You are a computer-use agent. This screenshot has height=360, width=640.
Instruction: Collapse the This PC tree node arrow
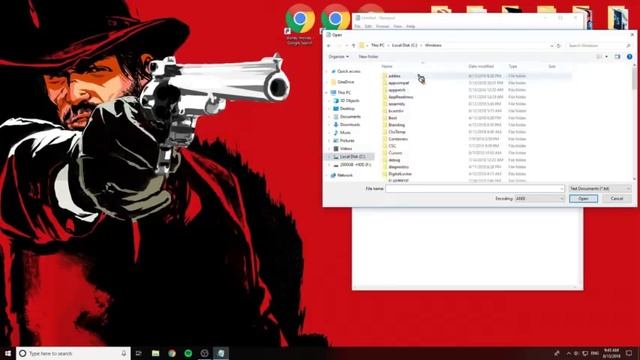coord(327,93)
